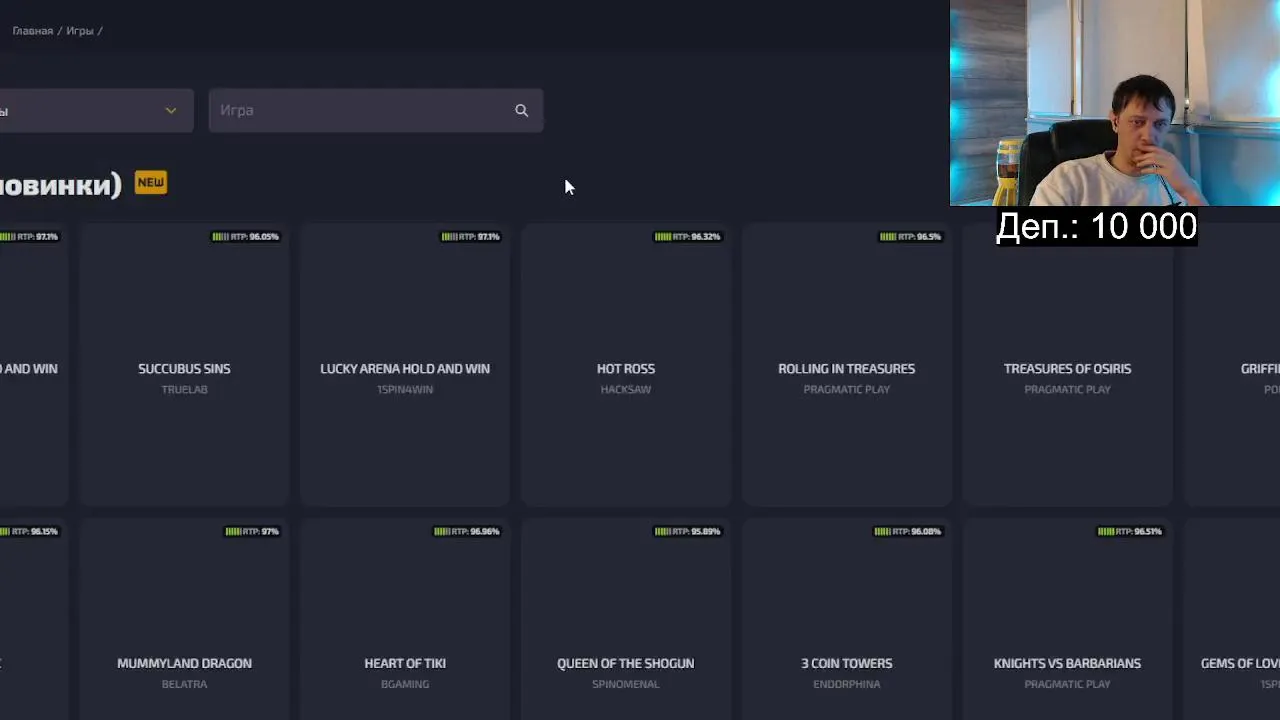This screenshot has width=1280, height=720.
Task: Click RTP 96.08% badge on 3 Coin Towers
Action: [908, 532]
